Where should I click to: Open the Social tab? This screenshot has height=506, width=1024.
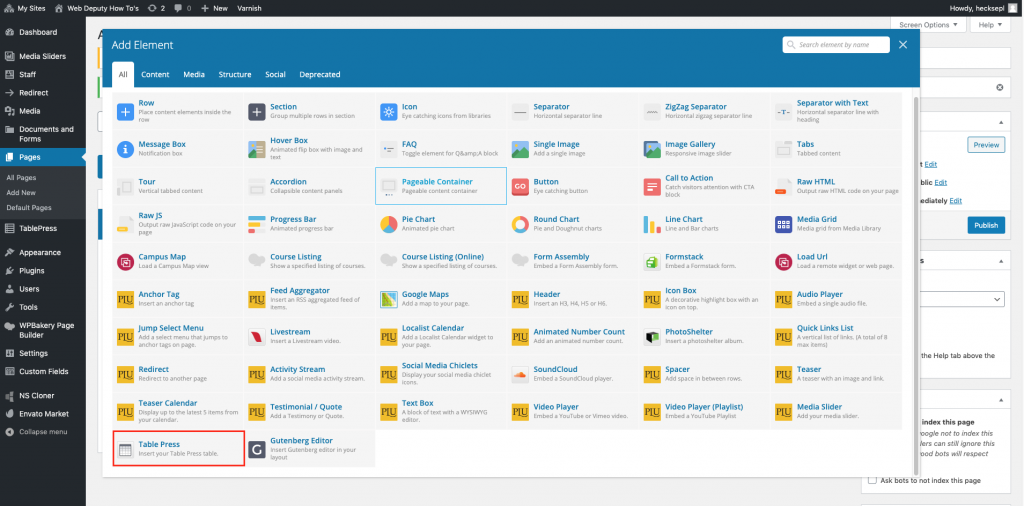click(x=276, y=74)
